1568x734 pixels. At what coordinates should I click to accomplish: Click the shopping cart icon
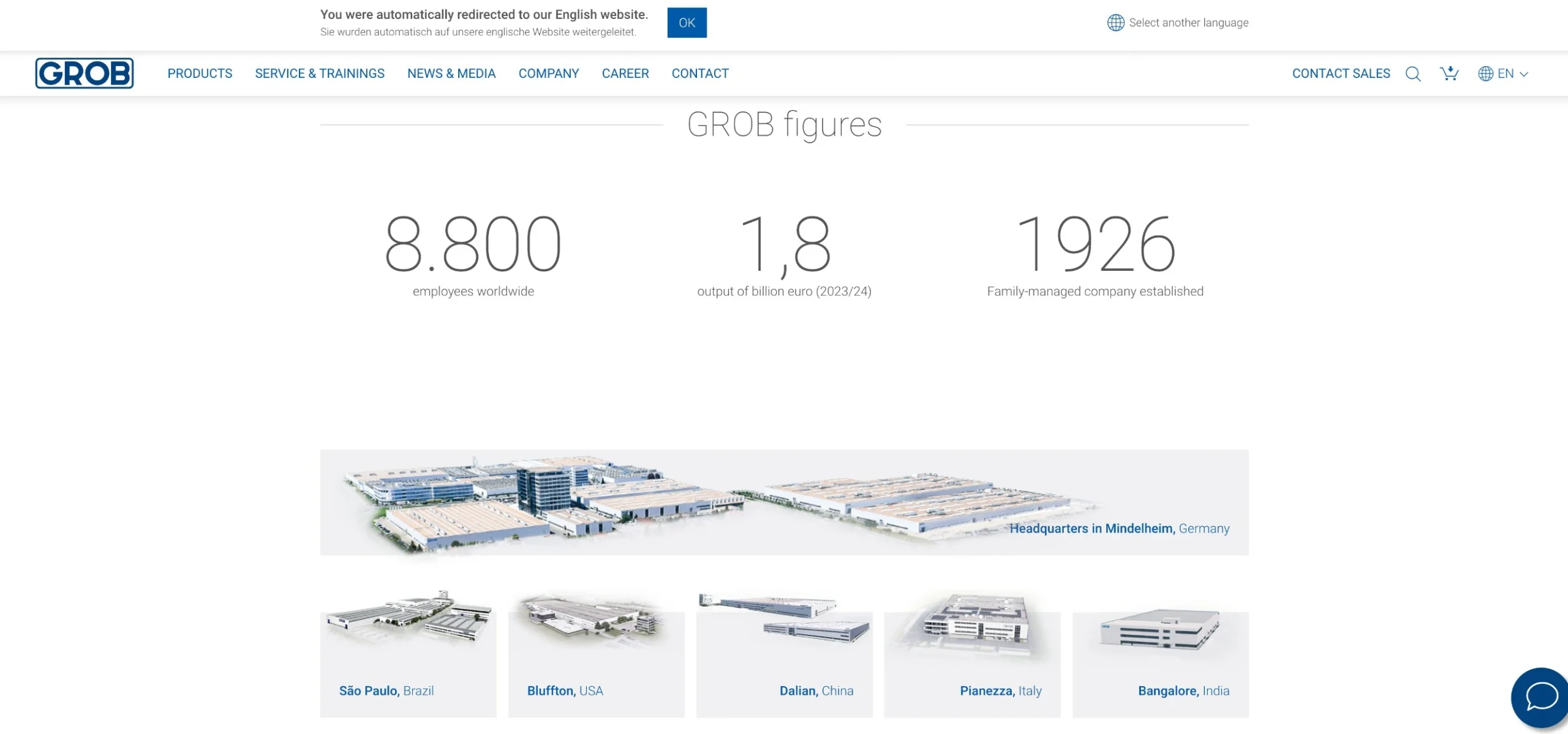(x=1449, y=74)
